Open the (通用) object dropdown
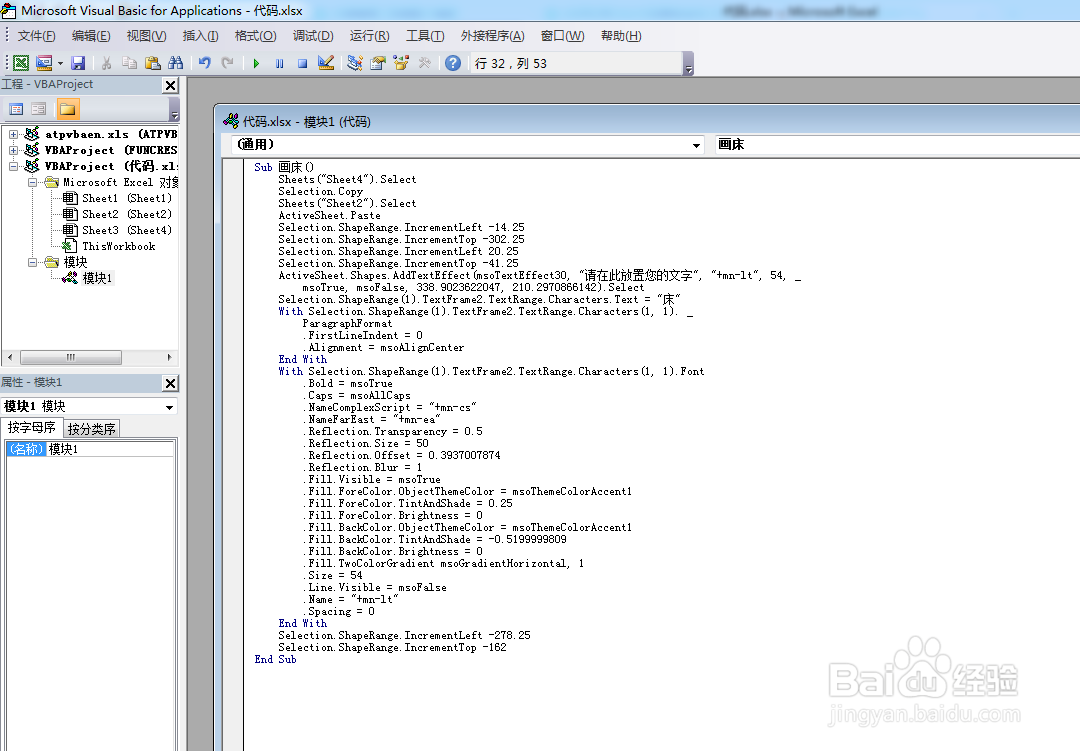 coord(696,145)
